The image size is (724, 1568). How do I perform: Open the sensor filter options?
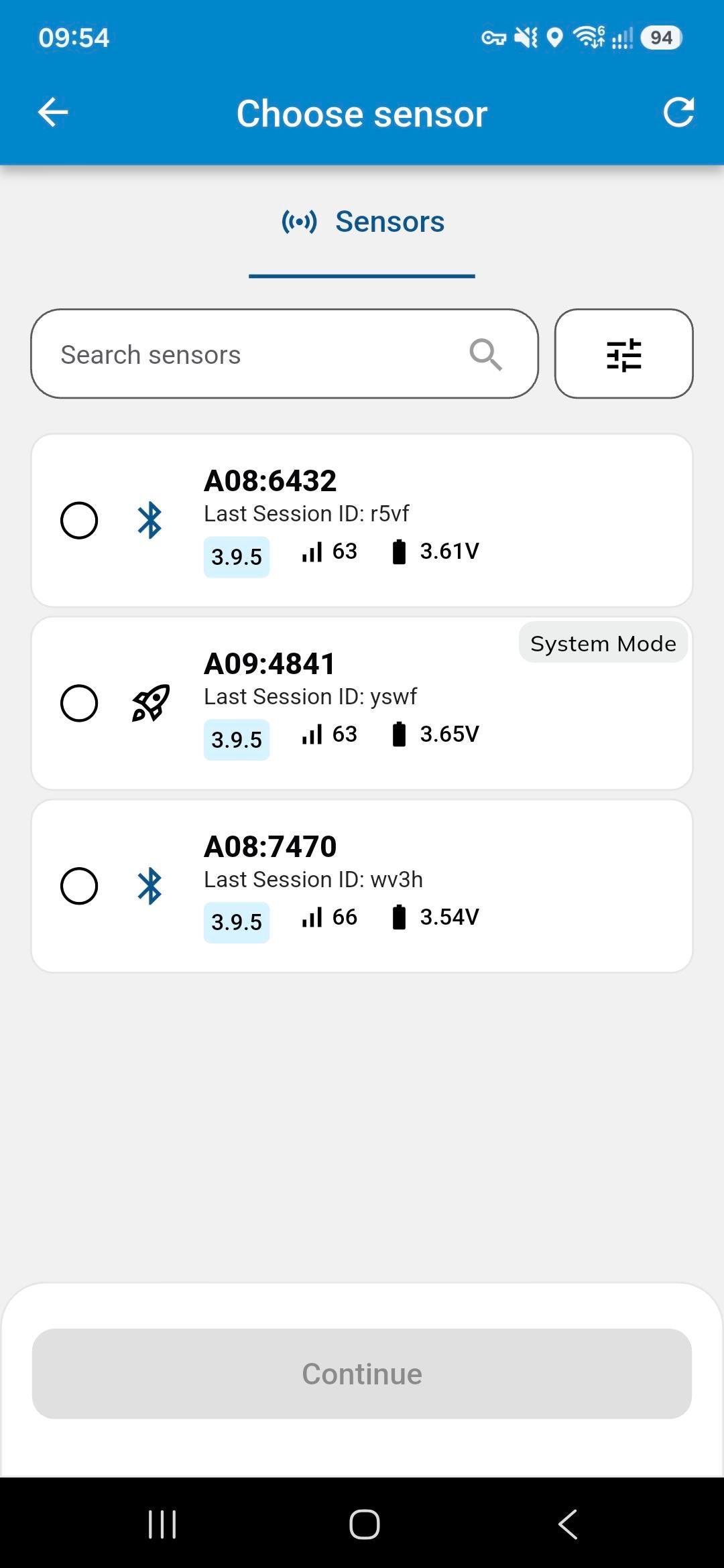tap(623, 354)
